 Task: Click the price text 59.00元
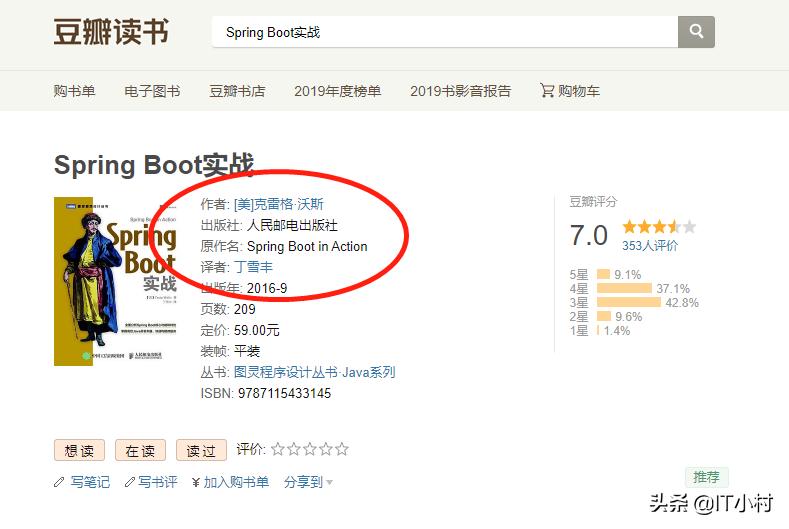click(x=257, y=330)
